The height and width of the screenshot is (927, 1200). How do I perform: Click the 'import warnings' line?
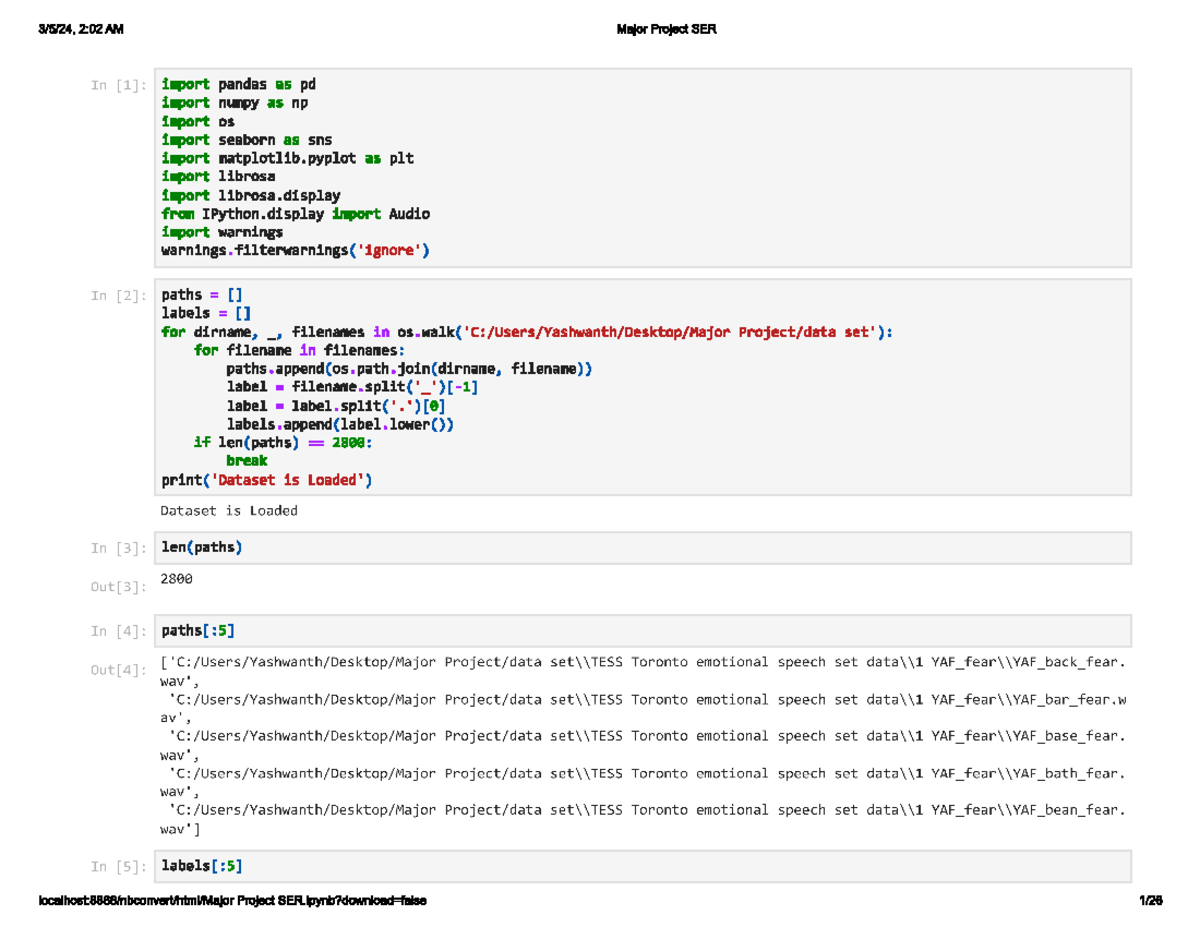[x=222, y=232]
